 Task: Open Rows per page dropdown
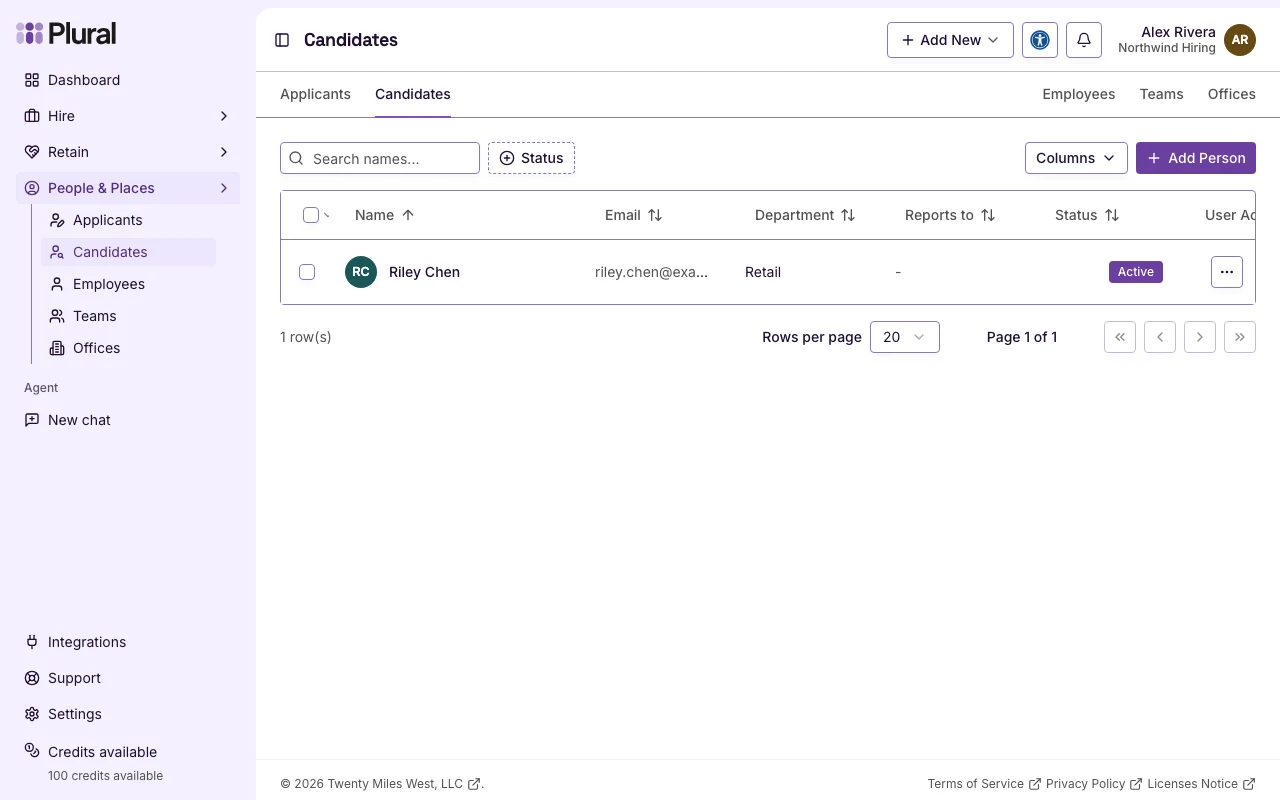pos(905,337)
